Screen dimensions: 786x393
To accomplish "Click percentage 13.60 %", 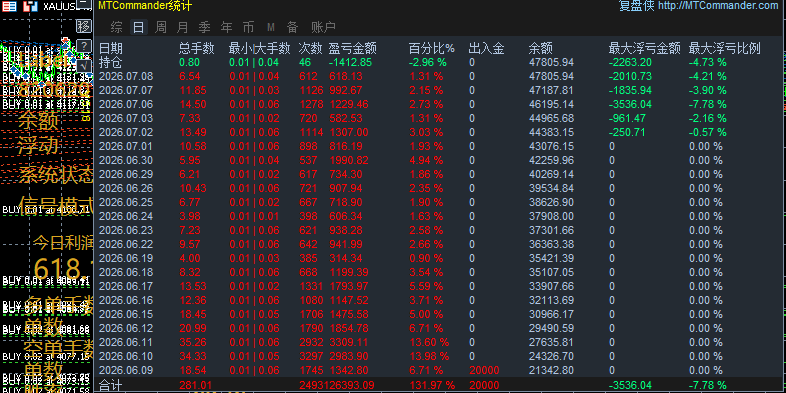I will pos(430,342).
